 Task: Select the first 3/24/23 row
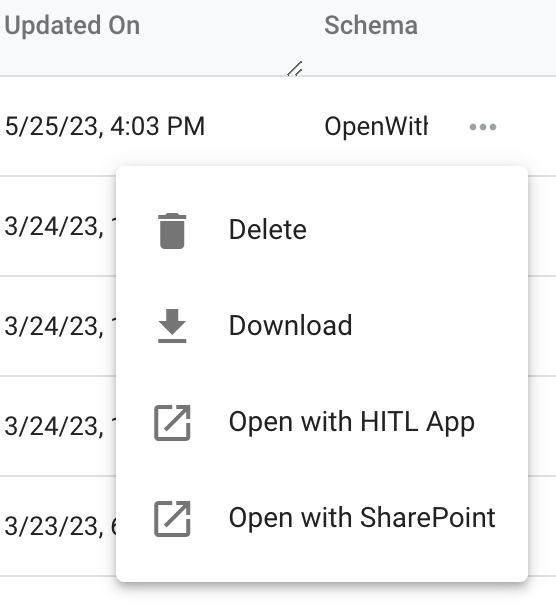click(x=58, y=226)
